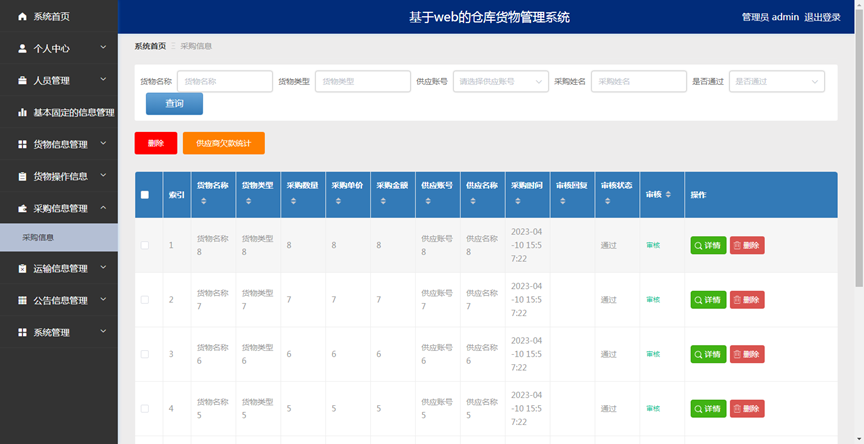Click cell 供应账号 6 in row 3
This screenshot has width=864, height=444.
point(438,354)
